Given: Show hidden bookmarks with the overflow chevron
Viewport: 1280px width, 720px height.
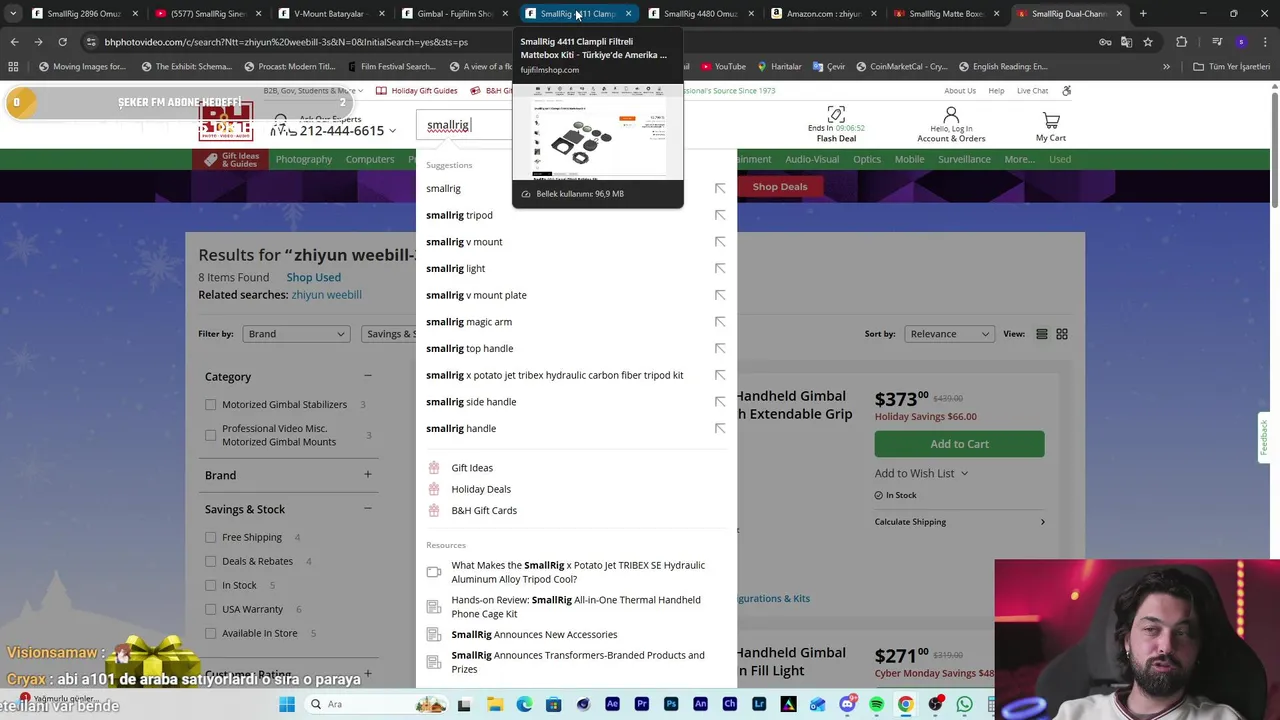Looking at the screenshot, I should click(1166, 67).
